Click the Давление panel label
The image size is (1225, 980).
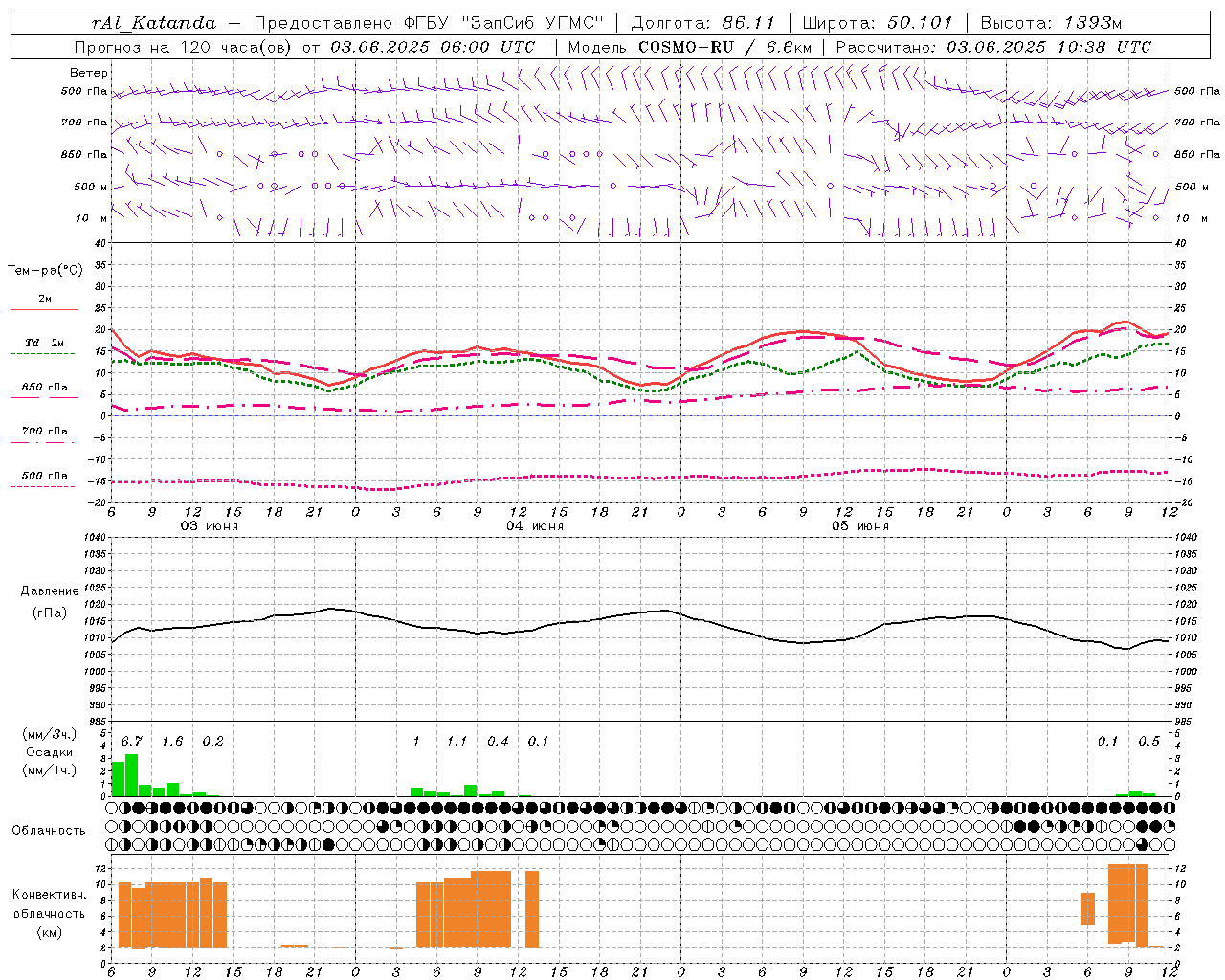tap(50, 591)
